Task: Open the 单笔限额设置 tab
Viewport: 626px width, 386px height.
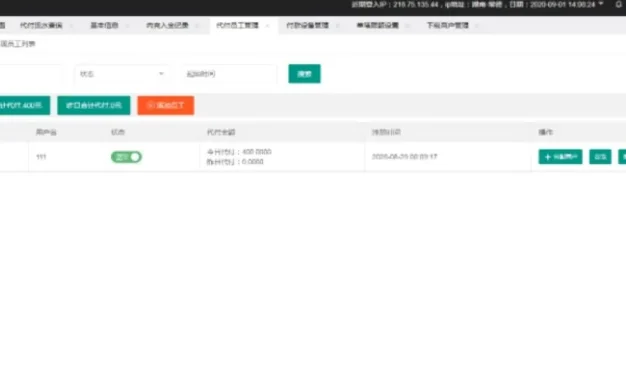Action: [377, 26]
